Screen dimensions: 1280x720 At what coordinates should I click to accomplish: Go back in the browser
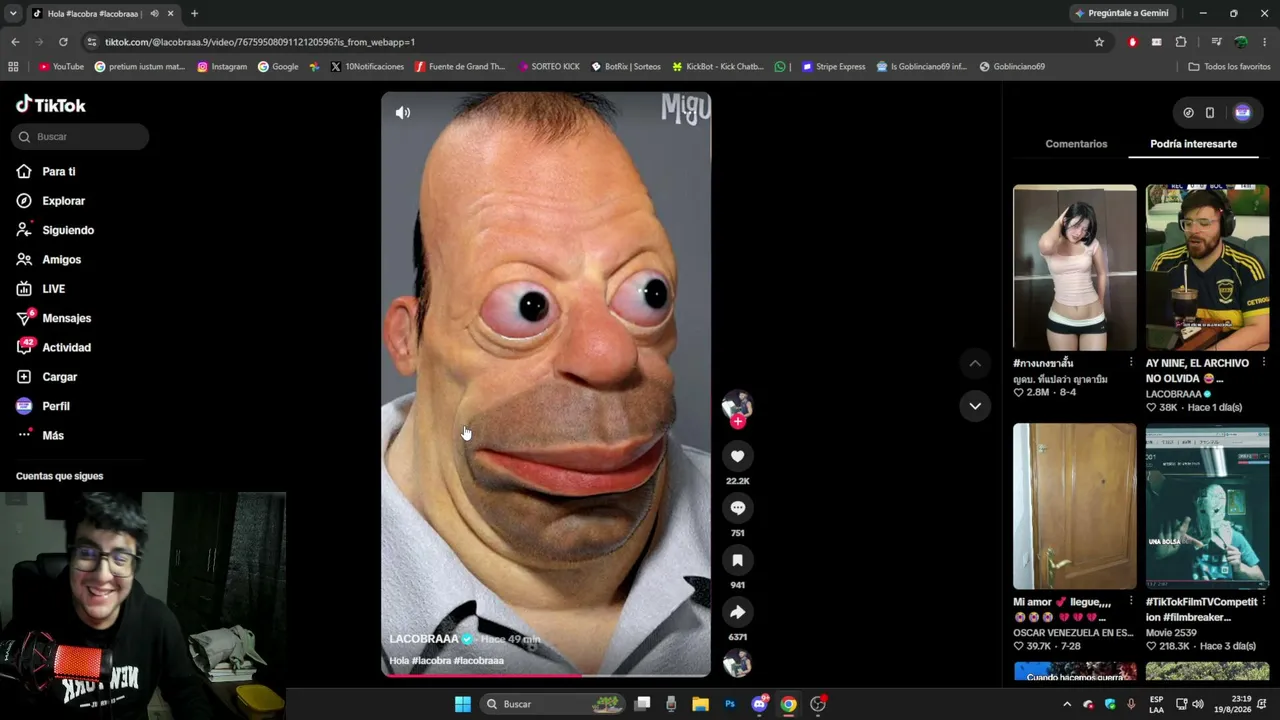15,42
